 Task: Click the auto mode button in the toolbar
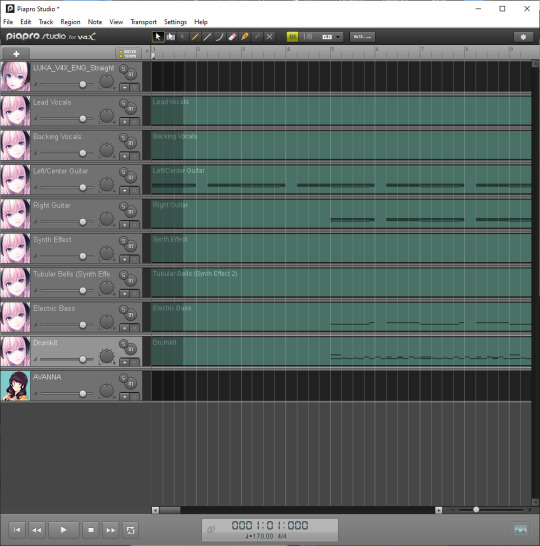[362, 37]
